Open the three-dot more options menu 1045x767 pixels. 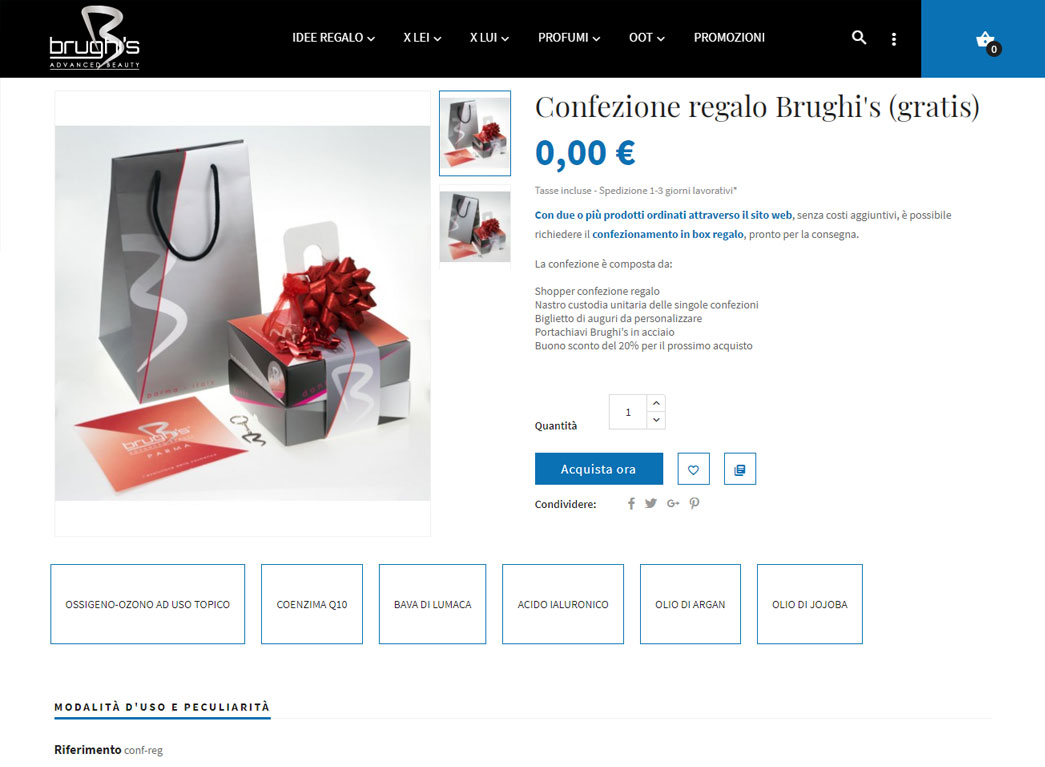(894, 39)
